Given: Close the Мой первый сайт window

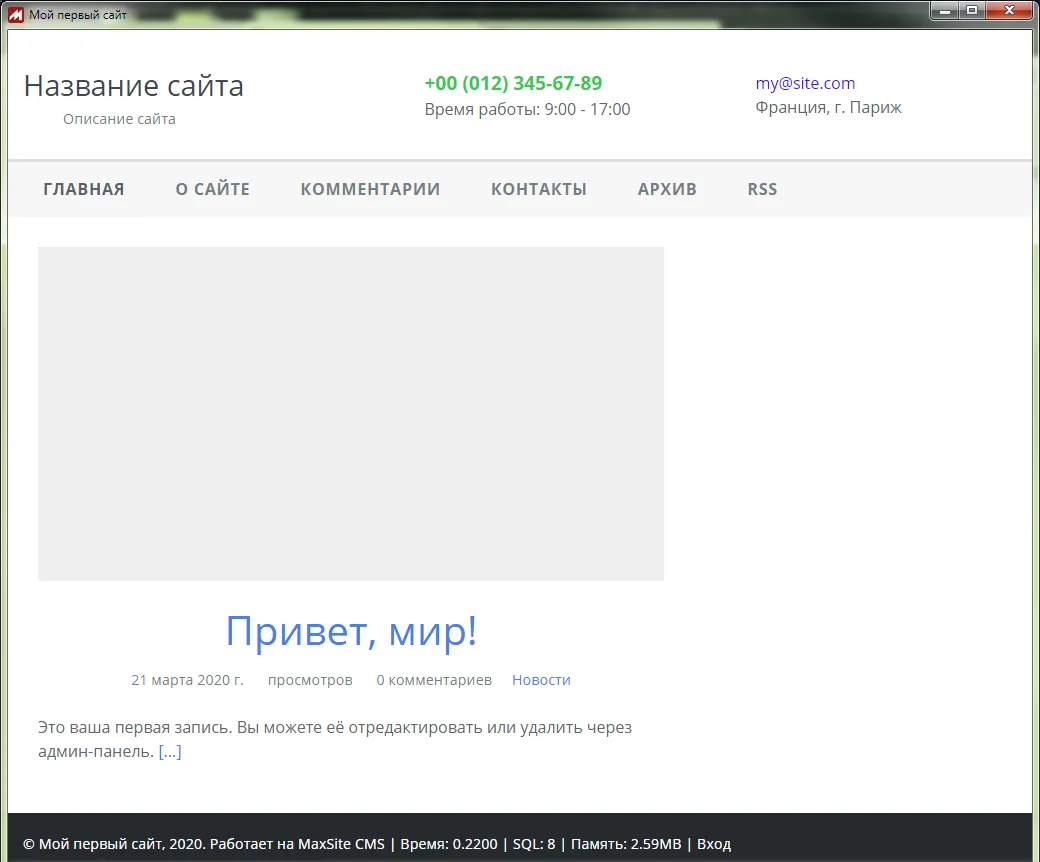Looking at the screenshot, I should 1008,11.
